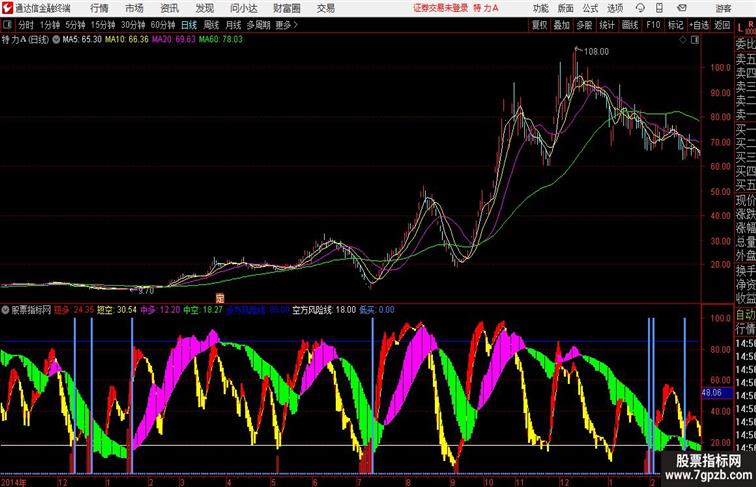The height and width of the screenshot is (487, 756).
Task: Open the mobile phone icon
Action: pos(659,8)
